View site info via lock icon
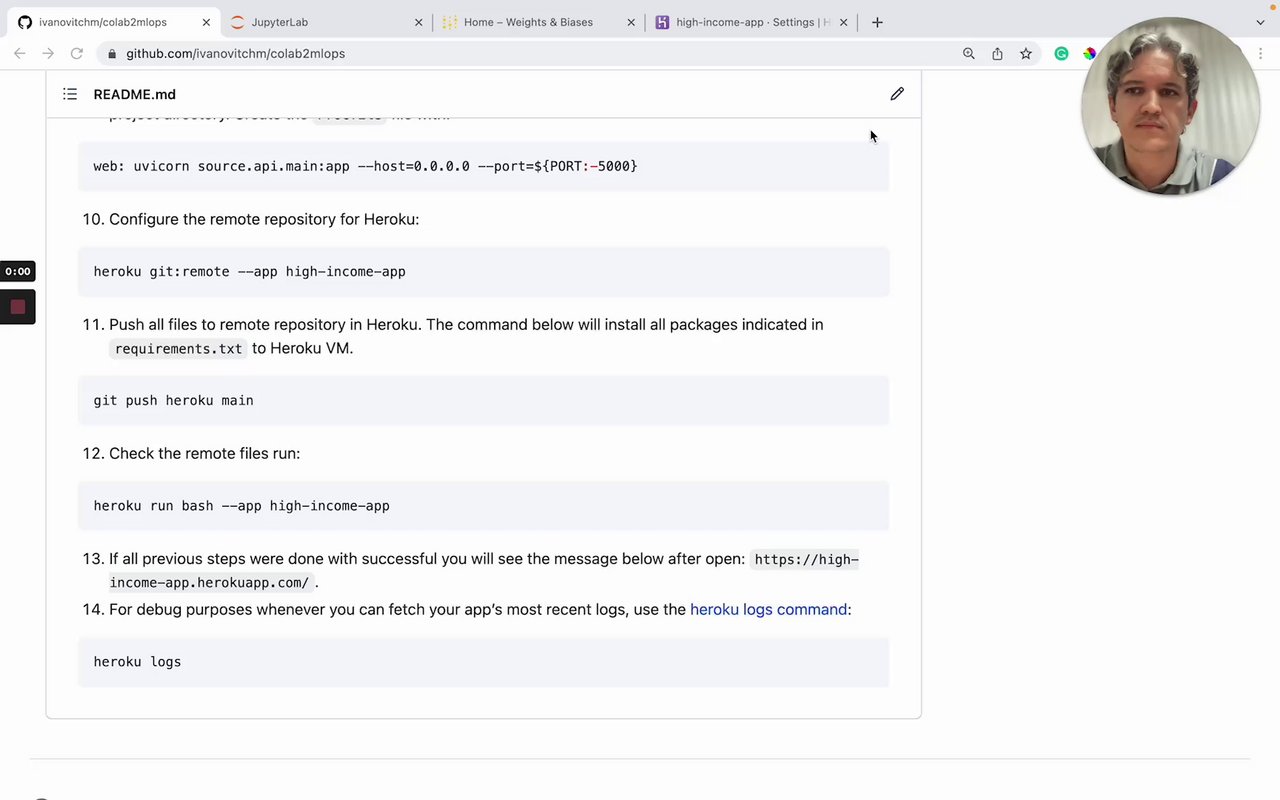This screenshot has width=1280, height=800. click(112, 54)
